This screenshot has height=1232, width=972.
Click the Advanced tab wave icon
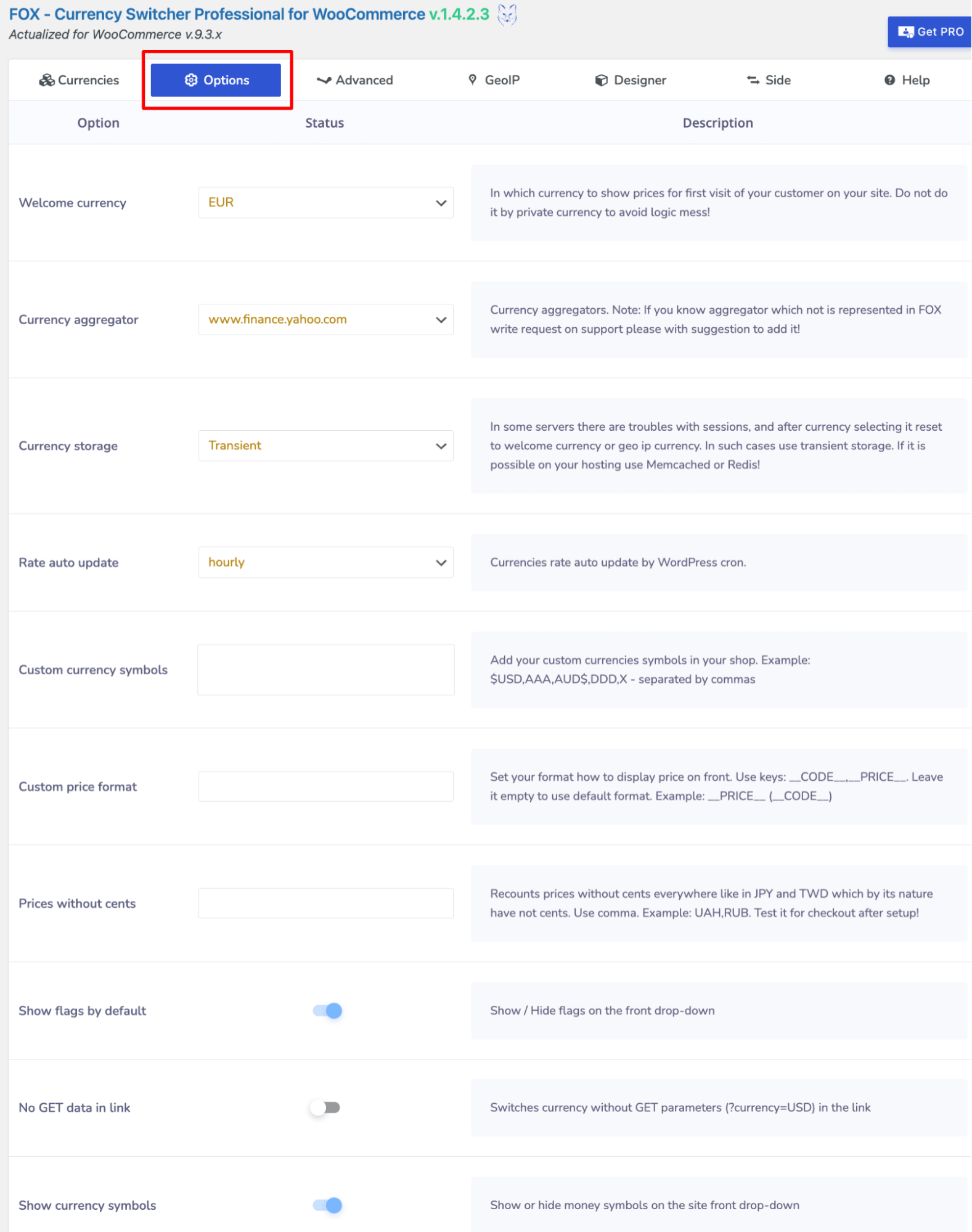(324, 80)
